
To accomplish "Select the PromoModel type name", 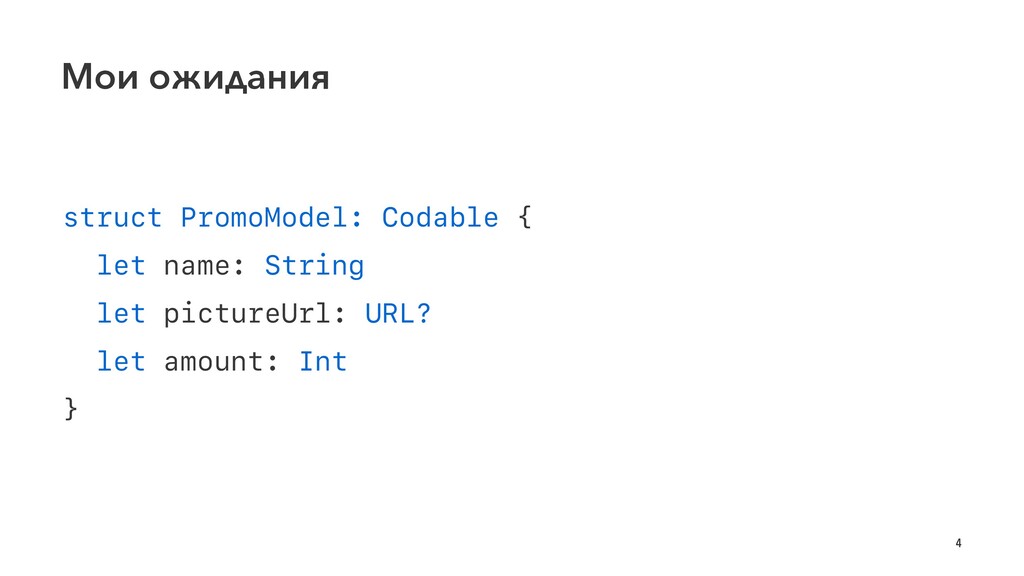I will coord(264,217).
